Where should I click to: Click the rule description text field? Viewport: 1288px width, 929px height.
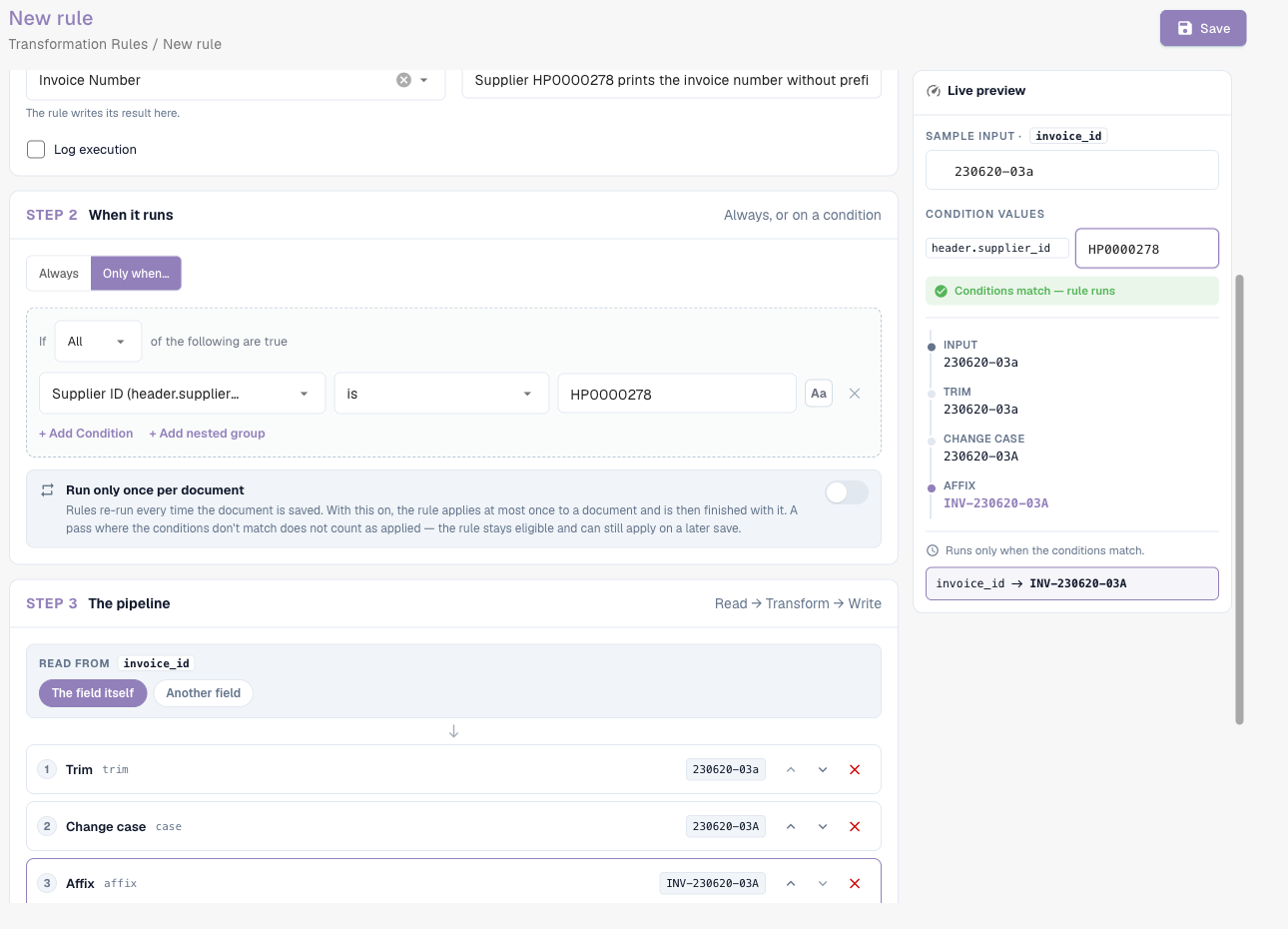pyautogui.click(x=672, y=80)
